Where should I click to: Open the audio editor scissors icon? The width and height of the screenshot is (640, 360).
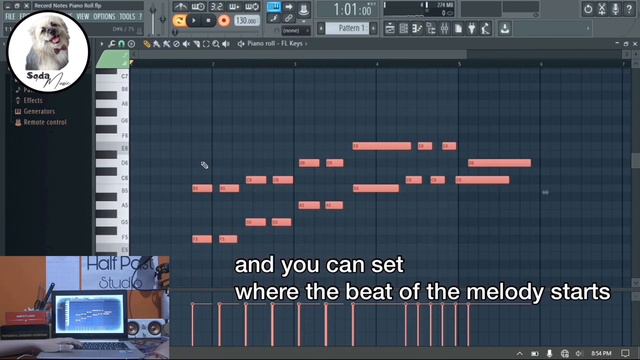point(602,9)
